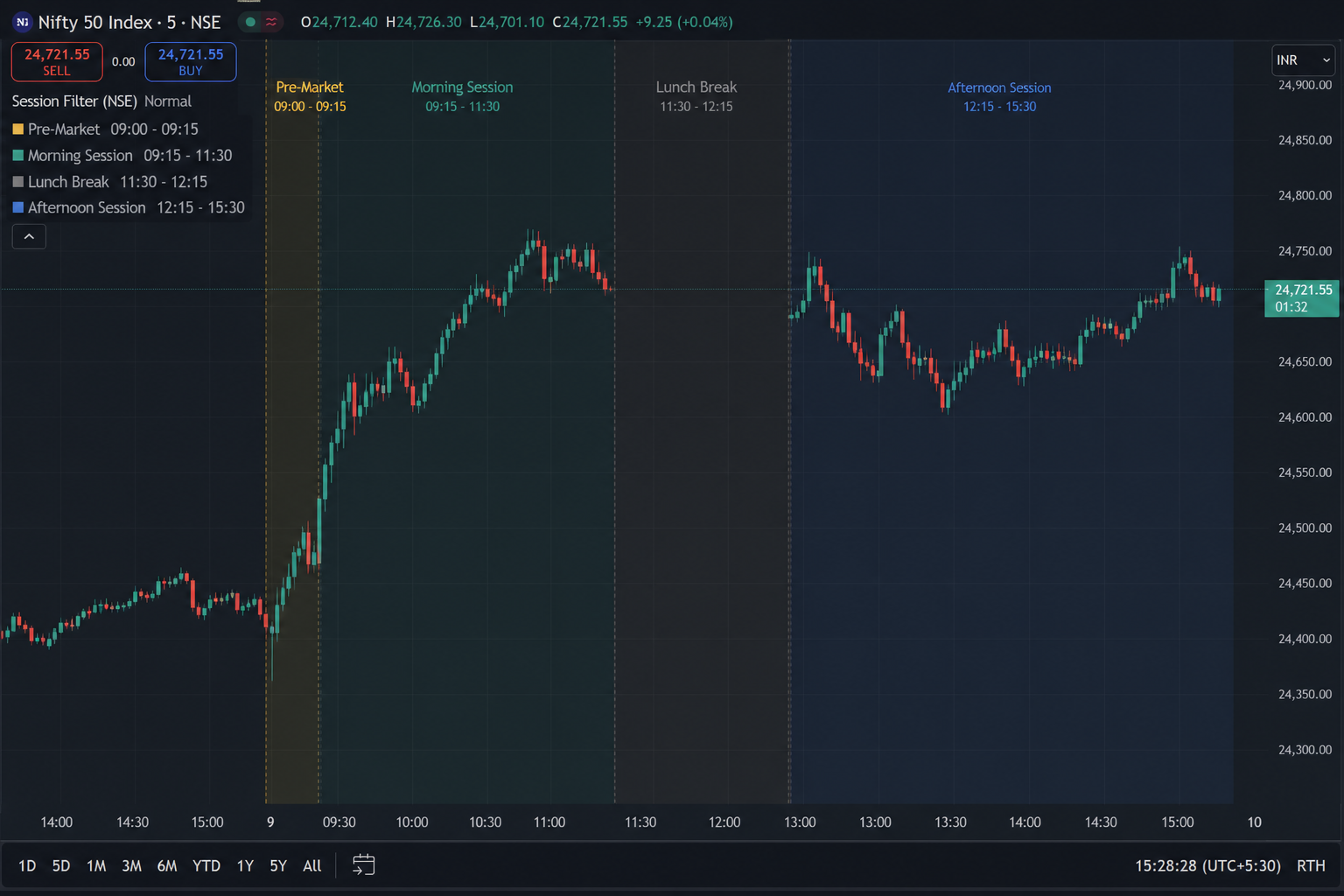This screenshot has height=896, width=1344.
Task: Click the green market status dot
Action: click(250, 22)
